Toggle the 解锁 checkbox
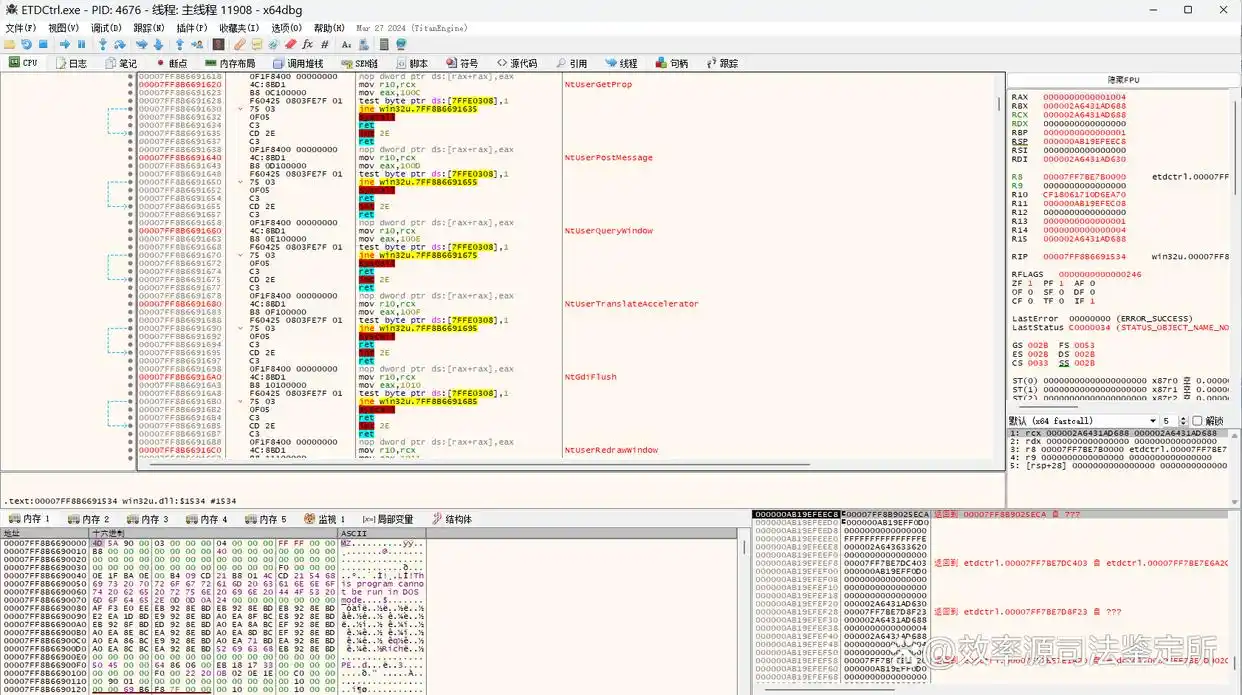This screenshot has width=1242, height=695. click(1197, 421)
